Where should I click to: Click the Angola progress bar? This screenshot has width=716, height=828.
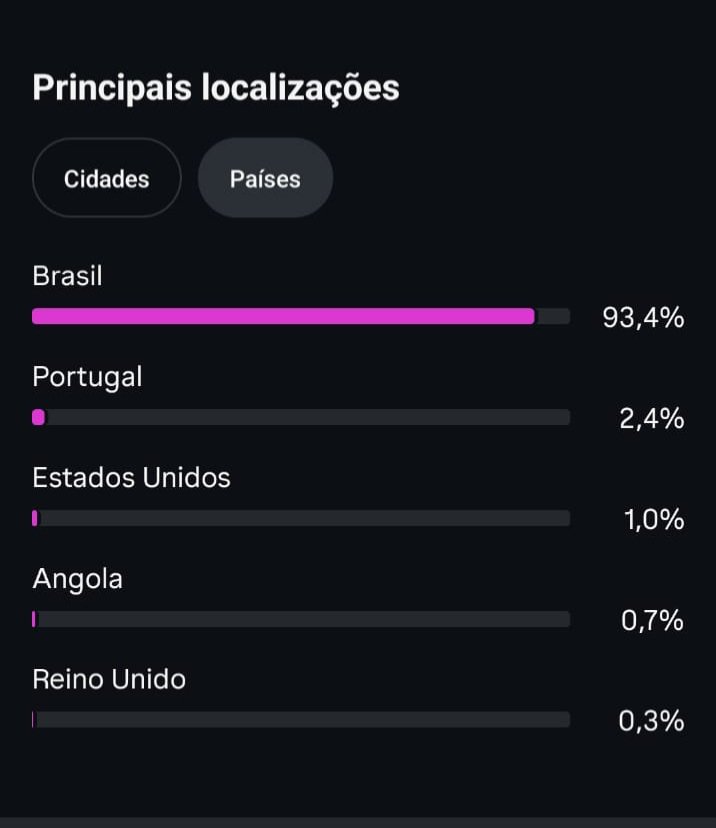[301, 619]
